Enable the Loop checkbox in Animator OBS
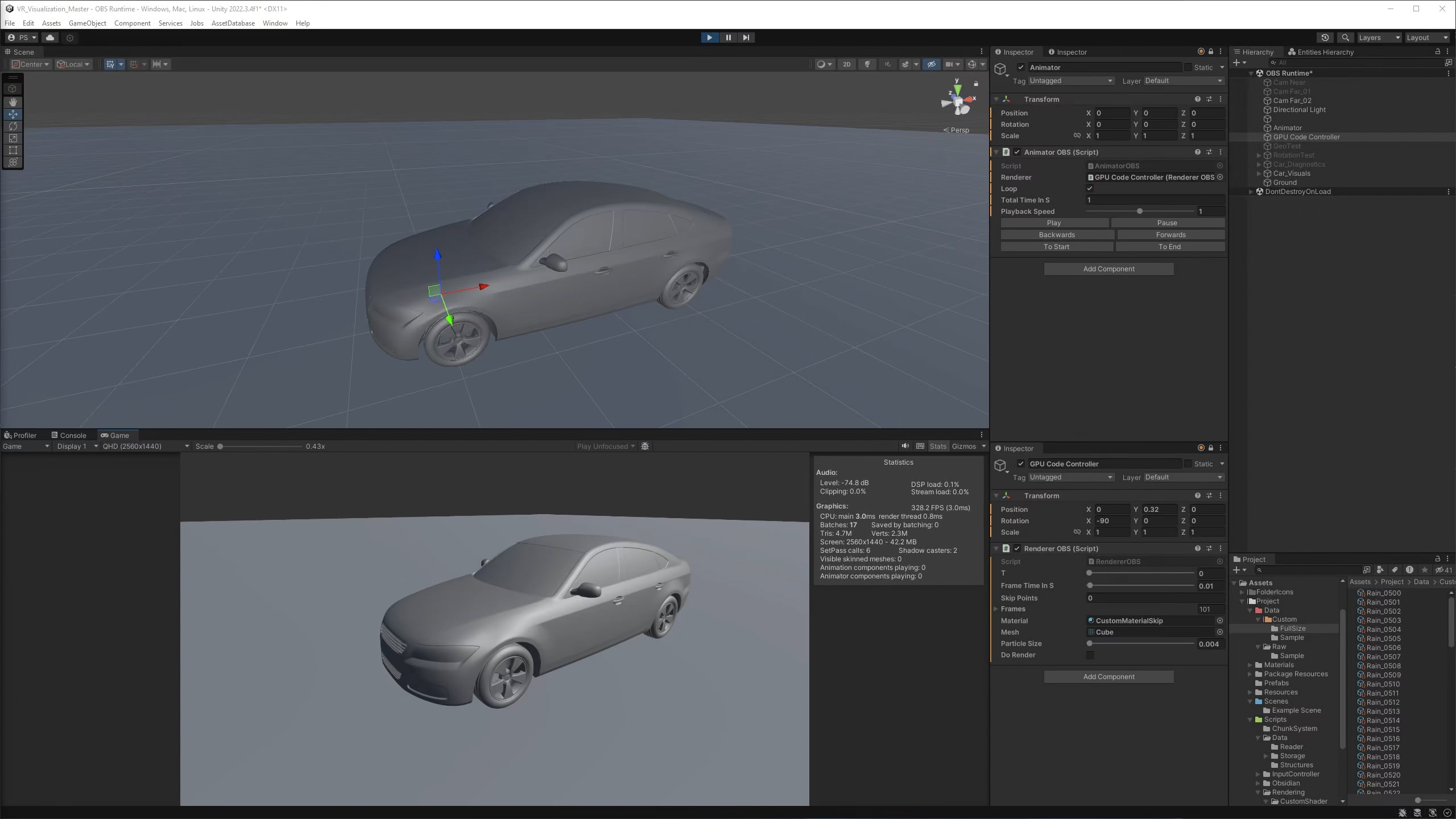This screenshot has width=1456, height=819. click(x=1090, y=188)
